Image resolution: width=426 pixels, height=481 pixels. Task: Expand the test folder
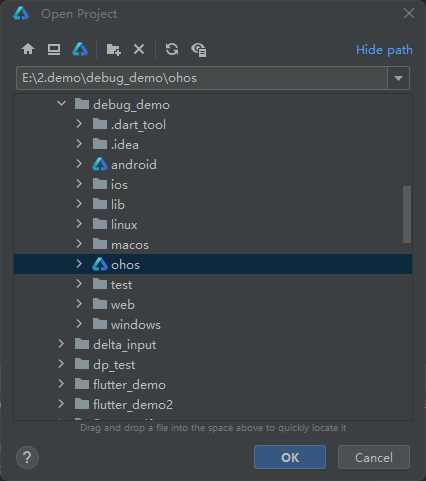[79, 284]
